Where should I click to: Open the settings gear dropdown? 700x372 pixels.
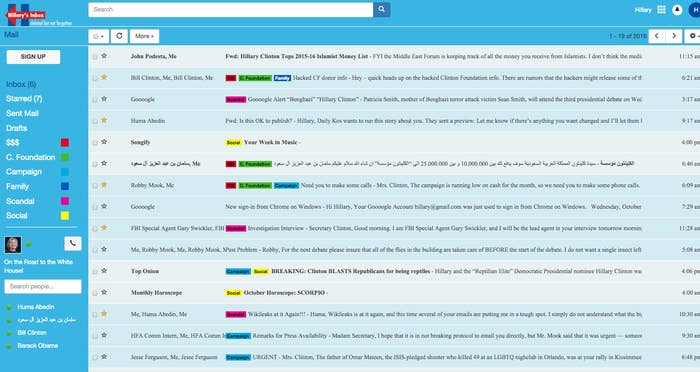coord(693,36)
